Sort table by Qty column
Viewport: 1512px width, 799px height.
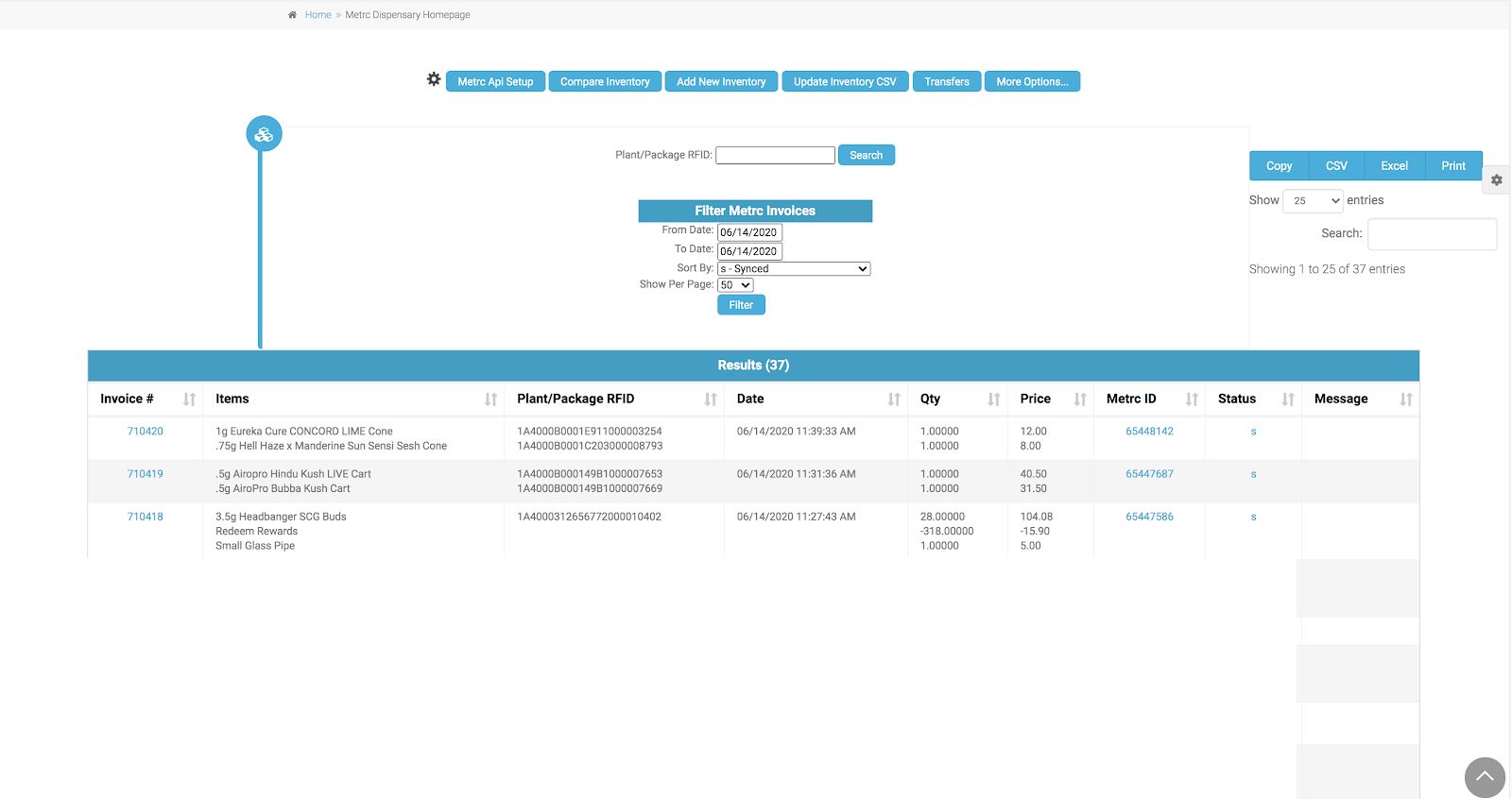click(994, 399)
